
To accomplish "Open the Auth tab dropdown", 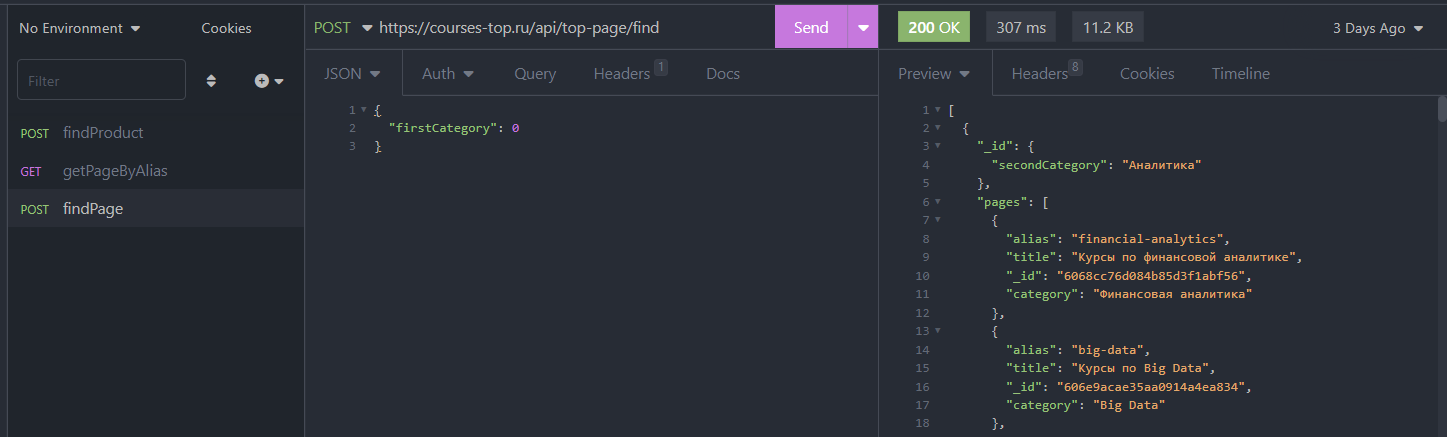I will tap(447, 73).
